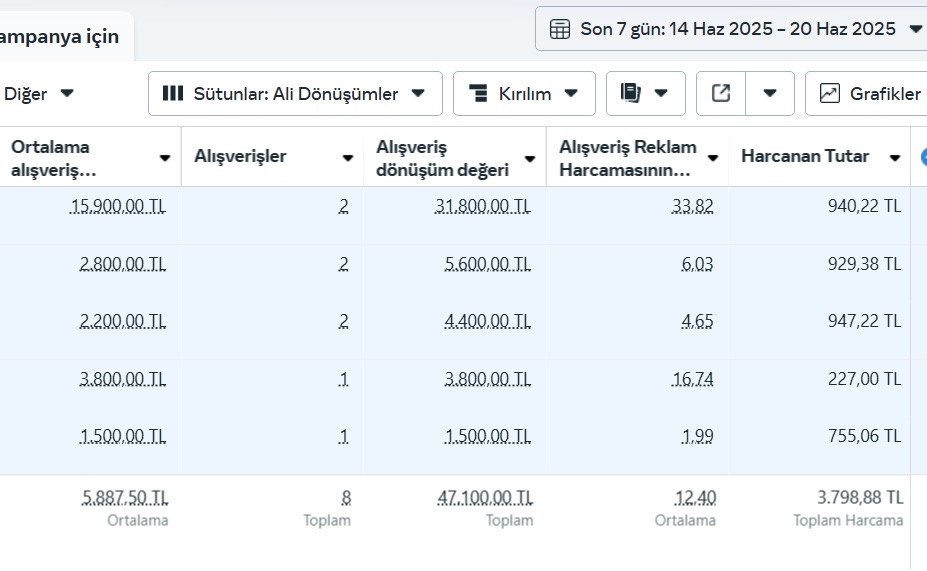Select the kampanya için tab
The image size is (927, 571).
[59, 37]
